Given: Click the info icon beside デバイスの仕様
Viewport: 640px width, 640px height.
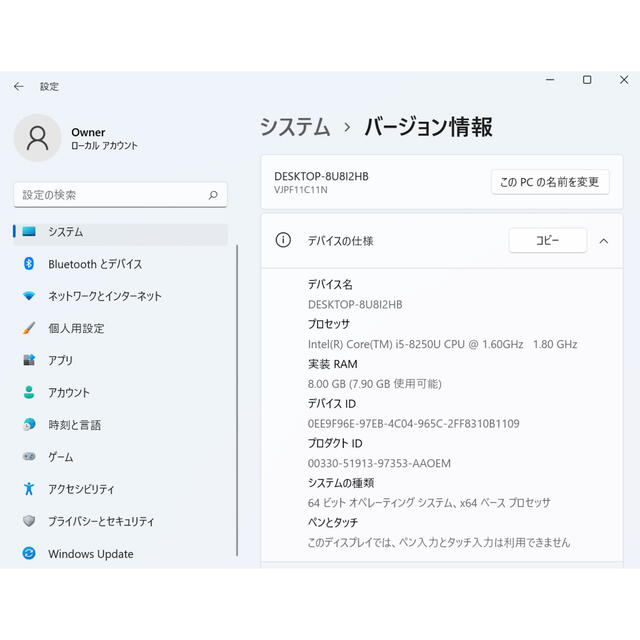Looking at the screenshot, I should tap(283, 240).
